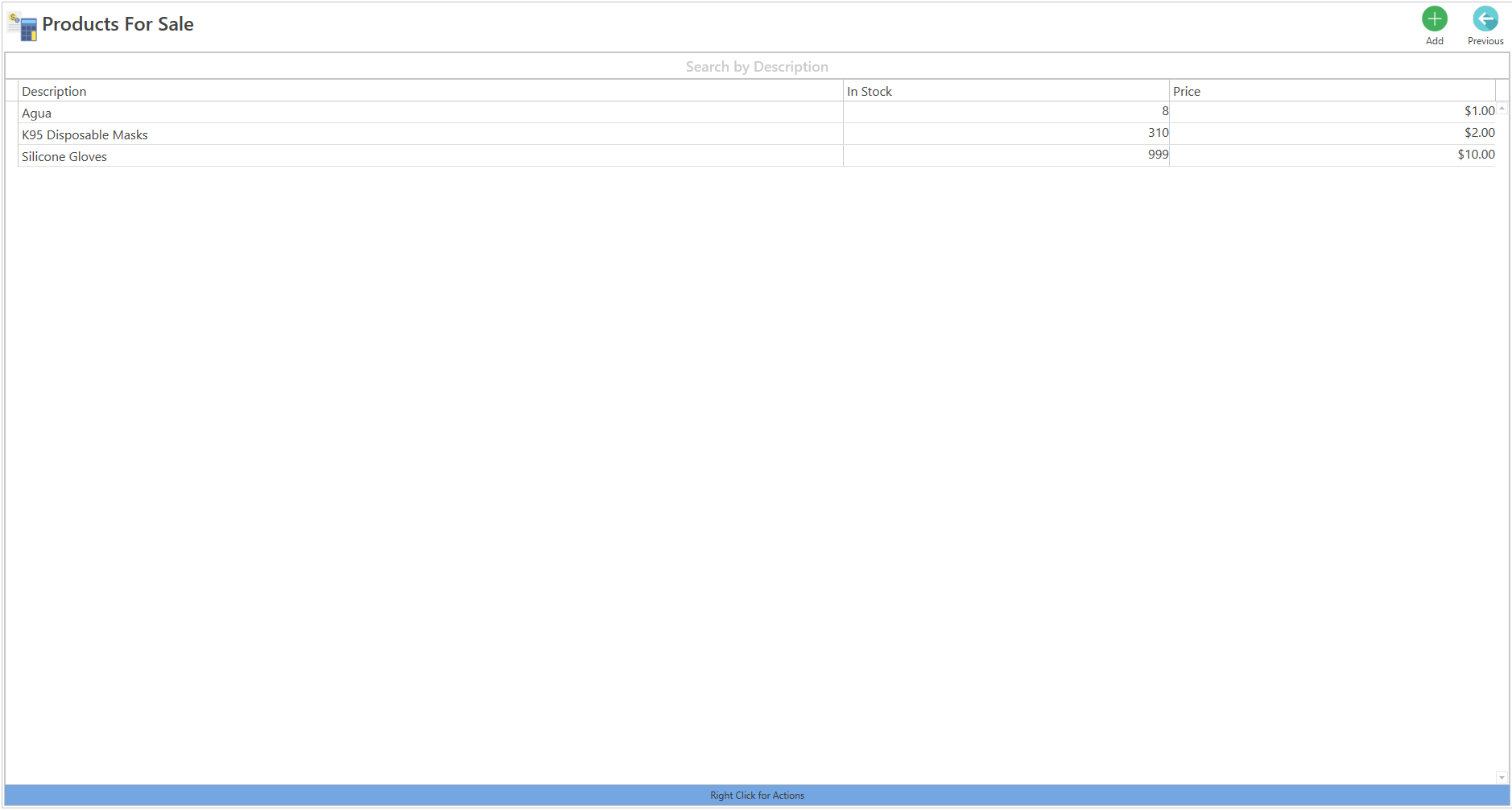Image resolution: width=1512 pixels, height=810 pixels.
Task: Click the scrollbar down arrow
Action: click(1502, 778)
